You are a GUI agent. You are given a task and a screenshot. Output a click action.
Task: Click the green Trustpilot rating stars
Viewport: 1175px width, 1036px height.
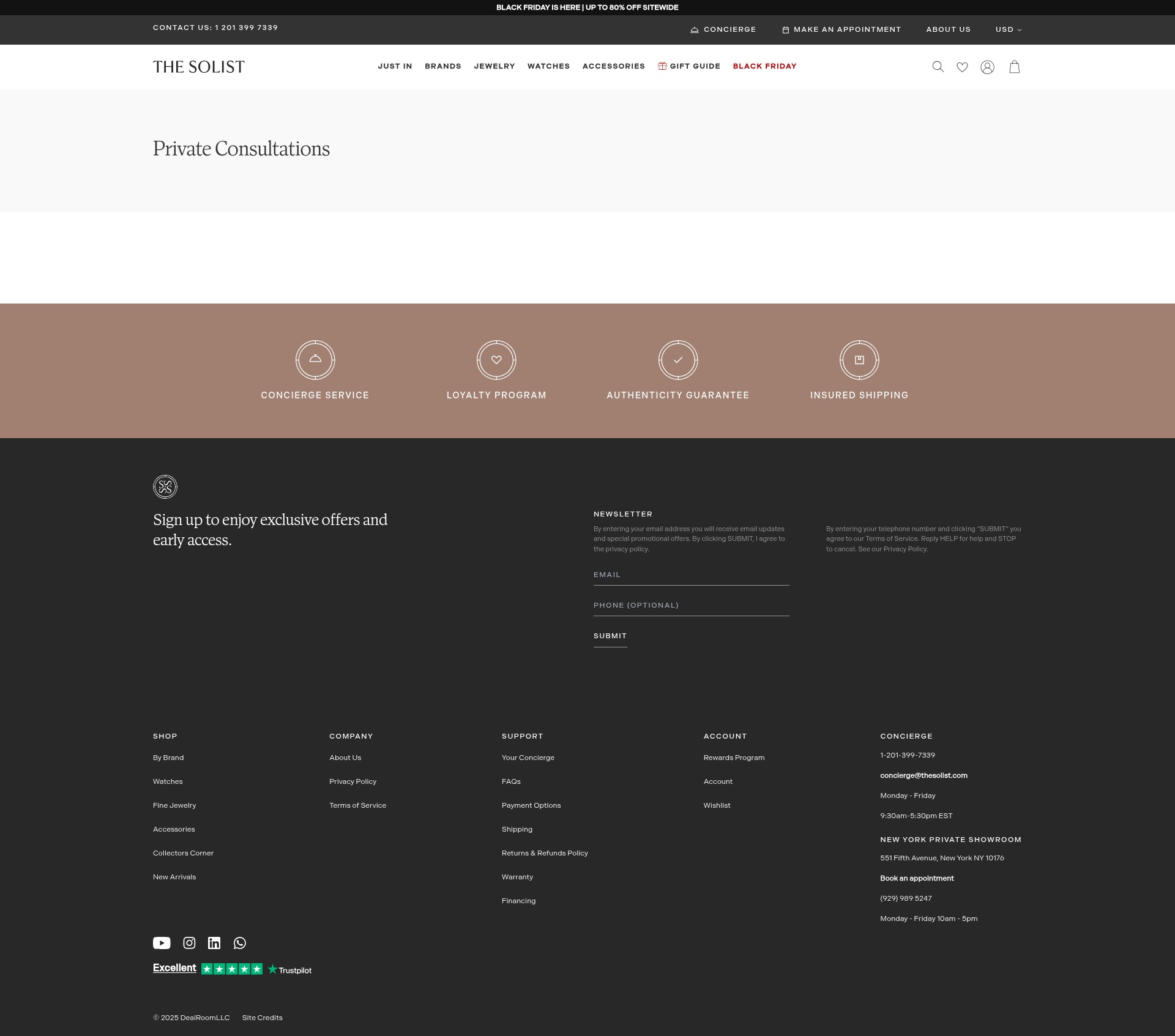(x=232, y=969)
